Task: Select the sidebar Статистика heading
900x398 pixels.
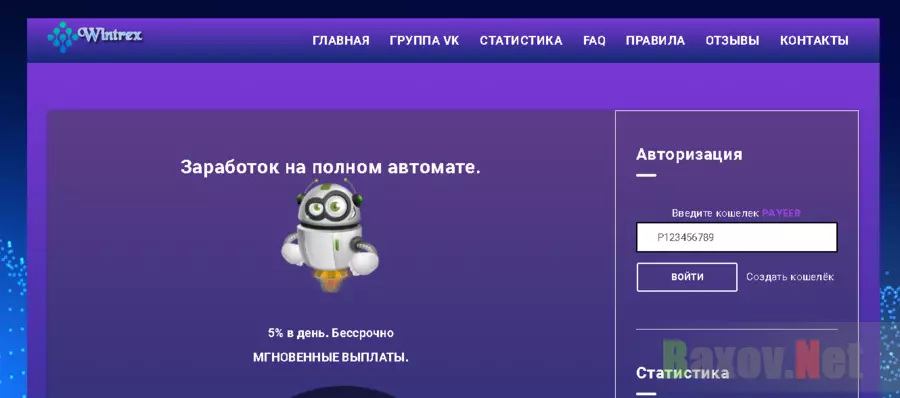Action: point(682,373)
